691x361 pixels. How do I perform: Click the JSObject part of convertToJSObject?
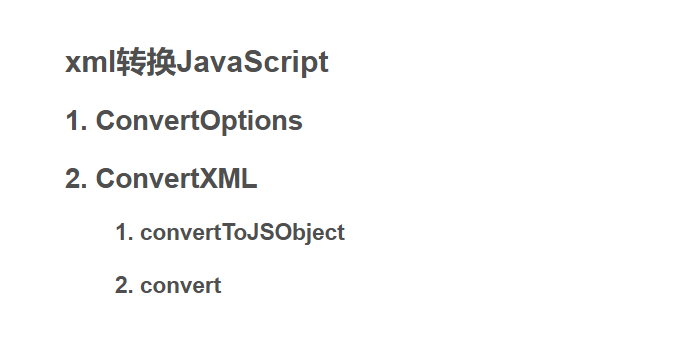[296, 232]
